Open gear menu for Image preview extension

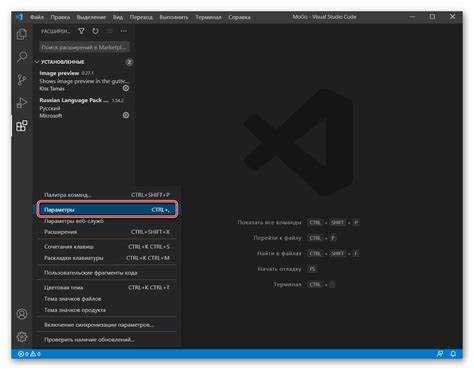(x=126, y=88)
